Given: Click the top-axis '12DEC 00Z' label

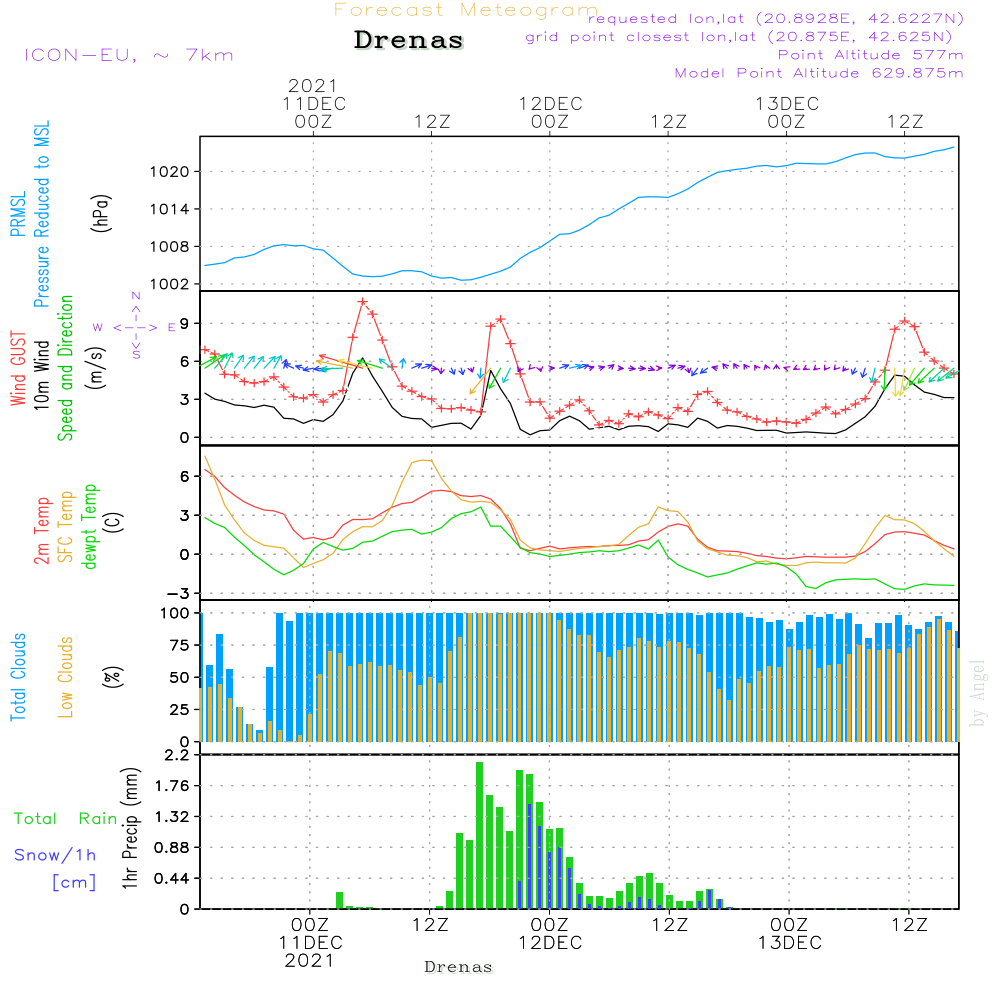Looking at the screenshot, I should click(x=550, y=112).
